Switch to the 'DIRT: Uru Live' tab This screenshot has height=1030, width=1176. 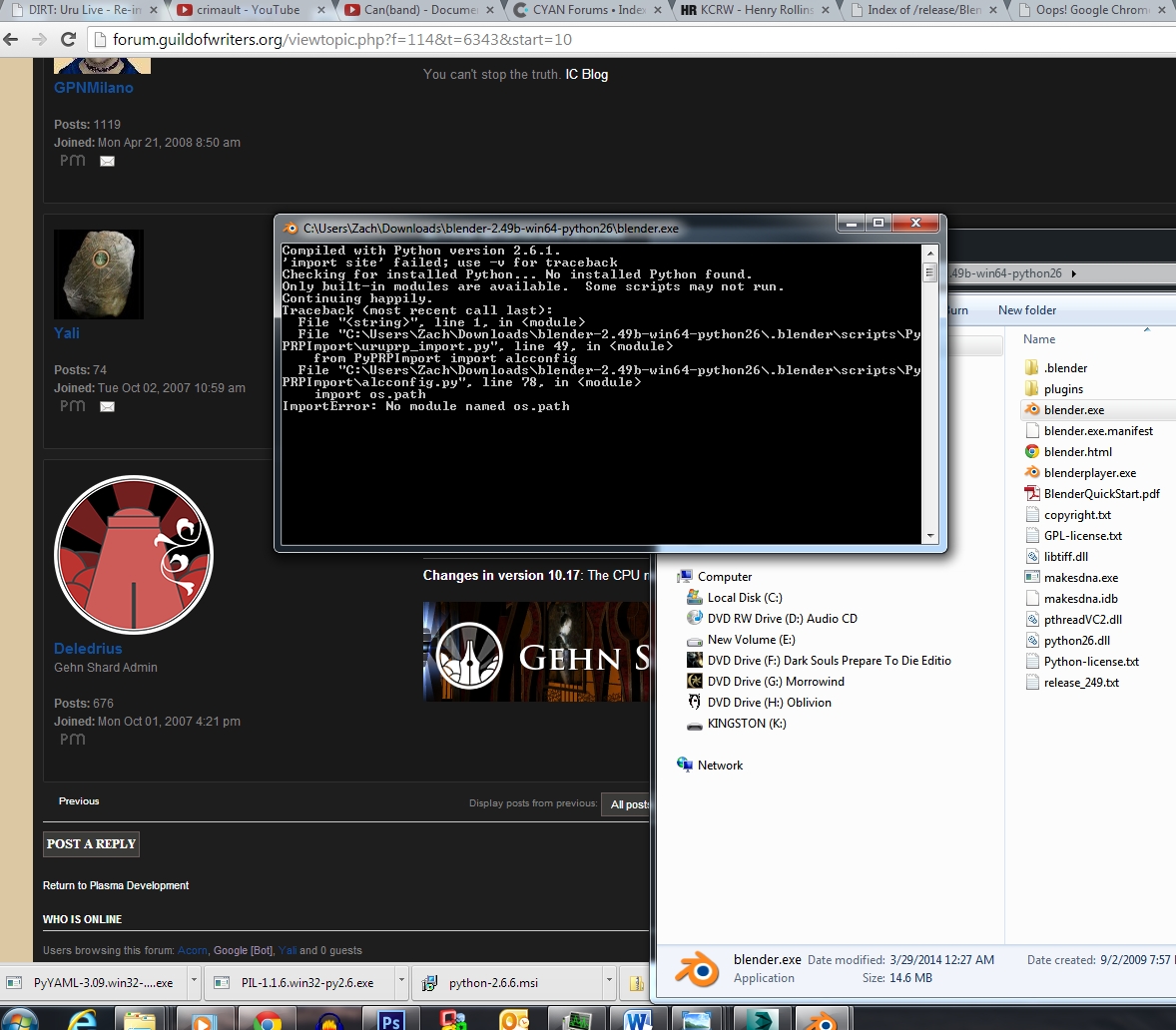click(84, 10)
